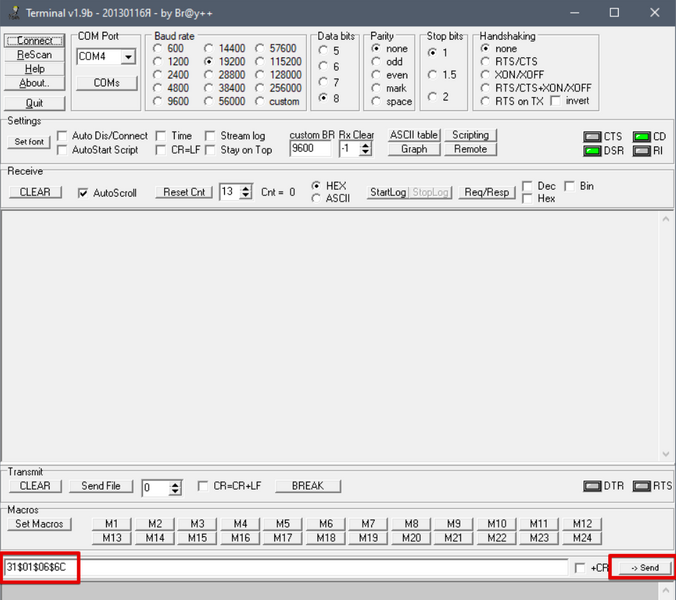Open the ASCII table
Image resolution: width=676 pixels, height=600 pixels.
click(414, 135)
